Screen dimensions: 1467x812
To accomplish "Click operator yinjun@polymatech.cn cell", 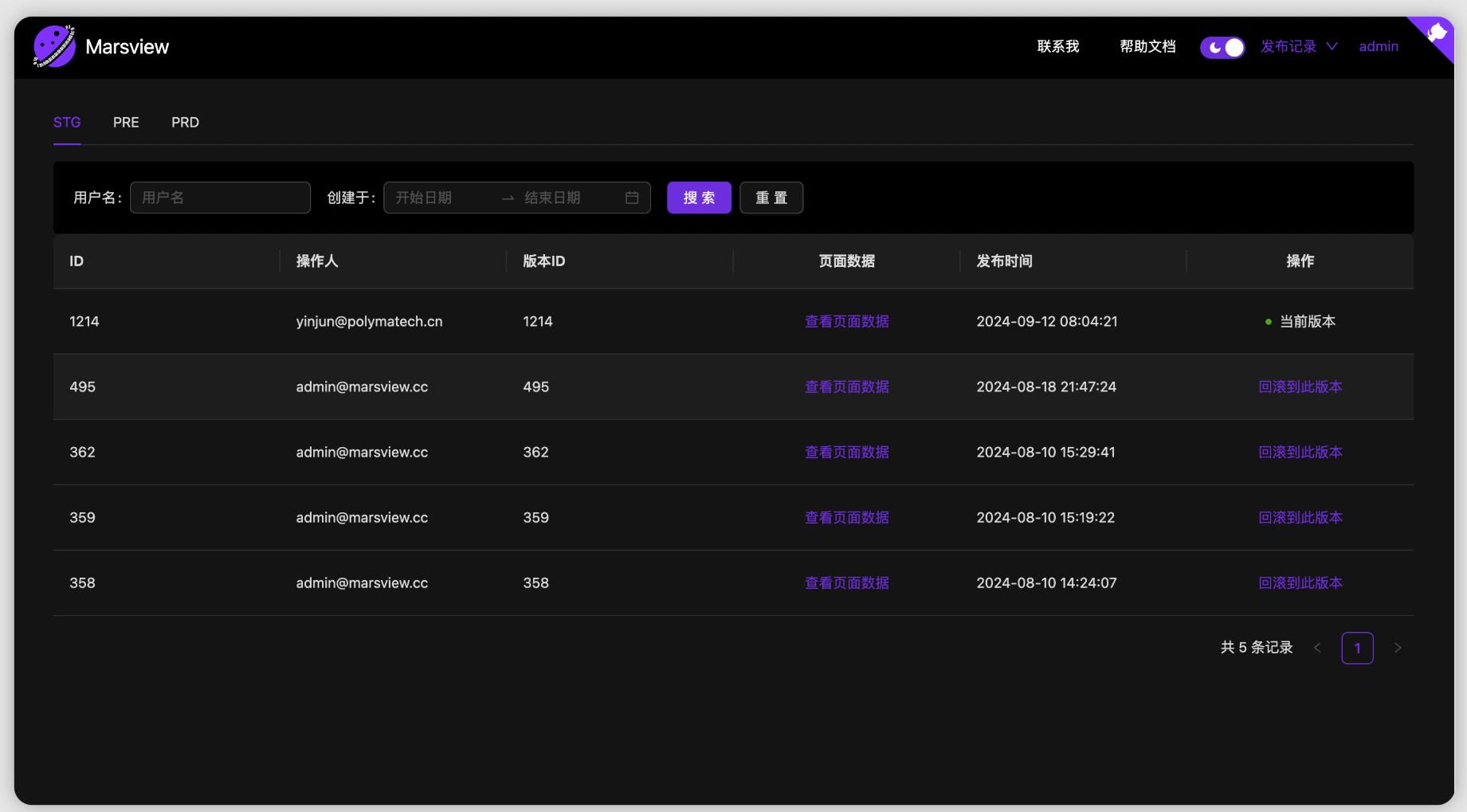I will click(x=369, y=321).
